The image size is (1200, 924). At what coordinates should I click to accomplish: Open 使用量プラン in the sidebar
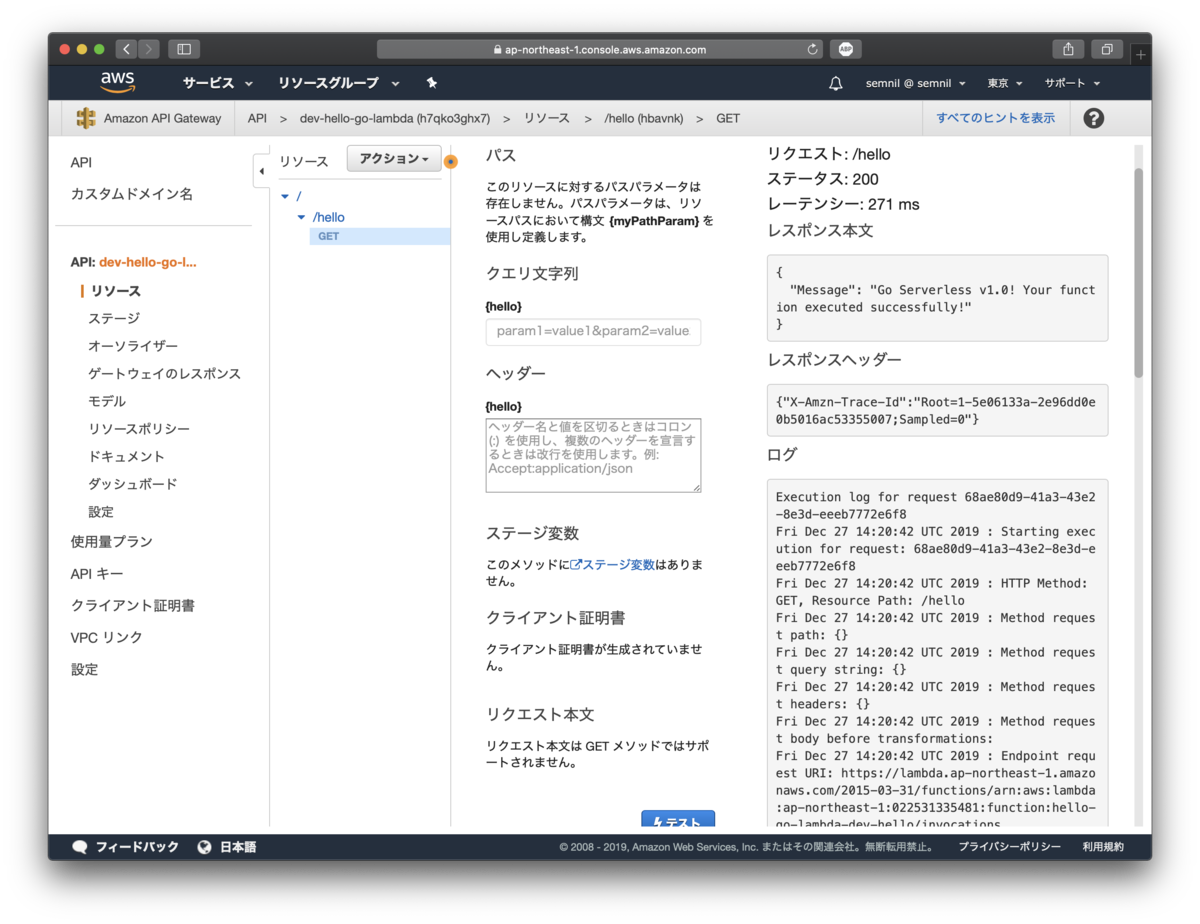pos(111,541)
